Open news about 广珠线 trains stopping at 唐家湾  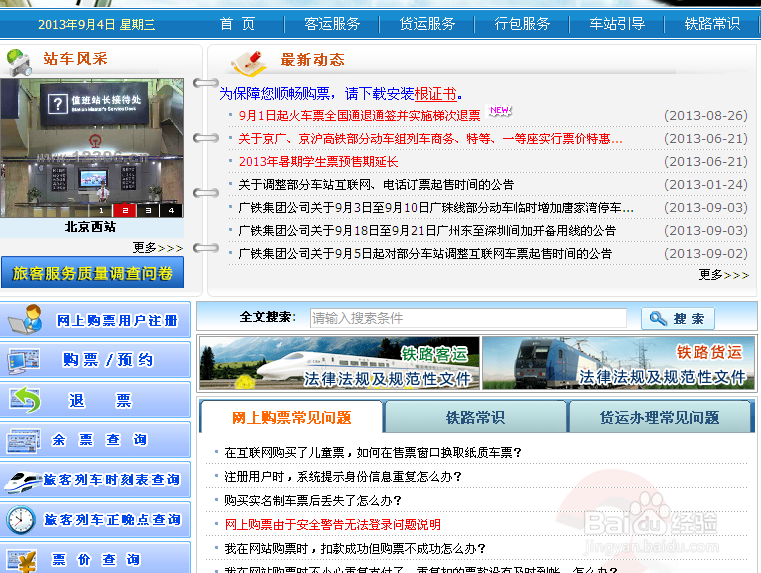(x=436, y=208)
